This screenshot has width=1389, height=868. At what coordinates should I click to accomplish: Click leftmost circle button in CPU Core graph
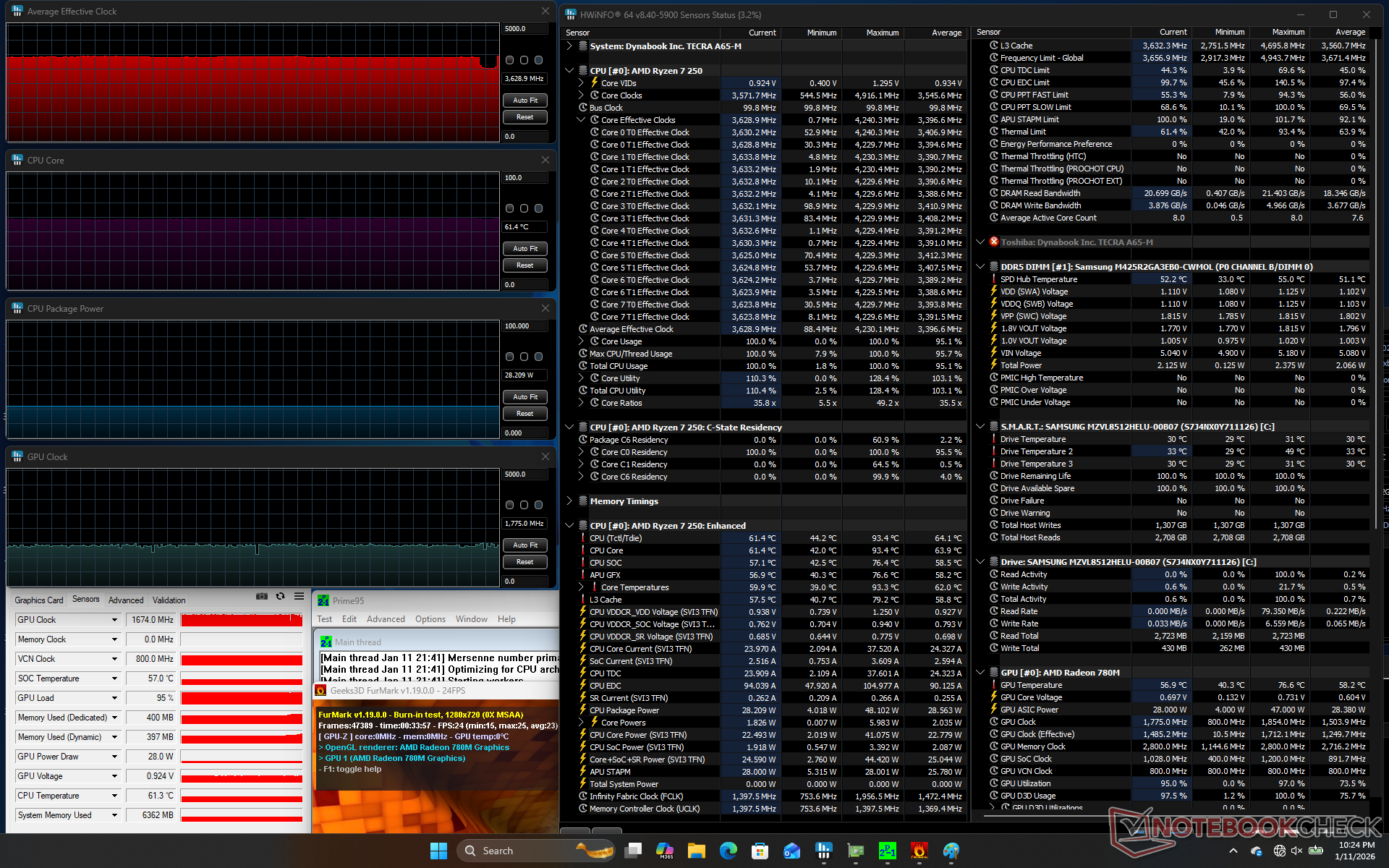click(509, 208)
